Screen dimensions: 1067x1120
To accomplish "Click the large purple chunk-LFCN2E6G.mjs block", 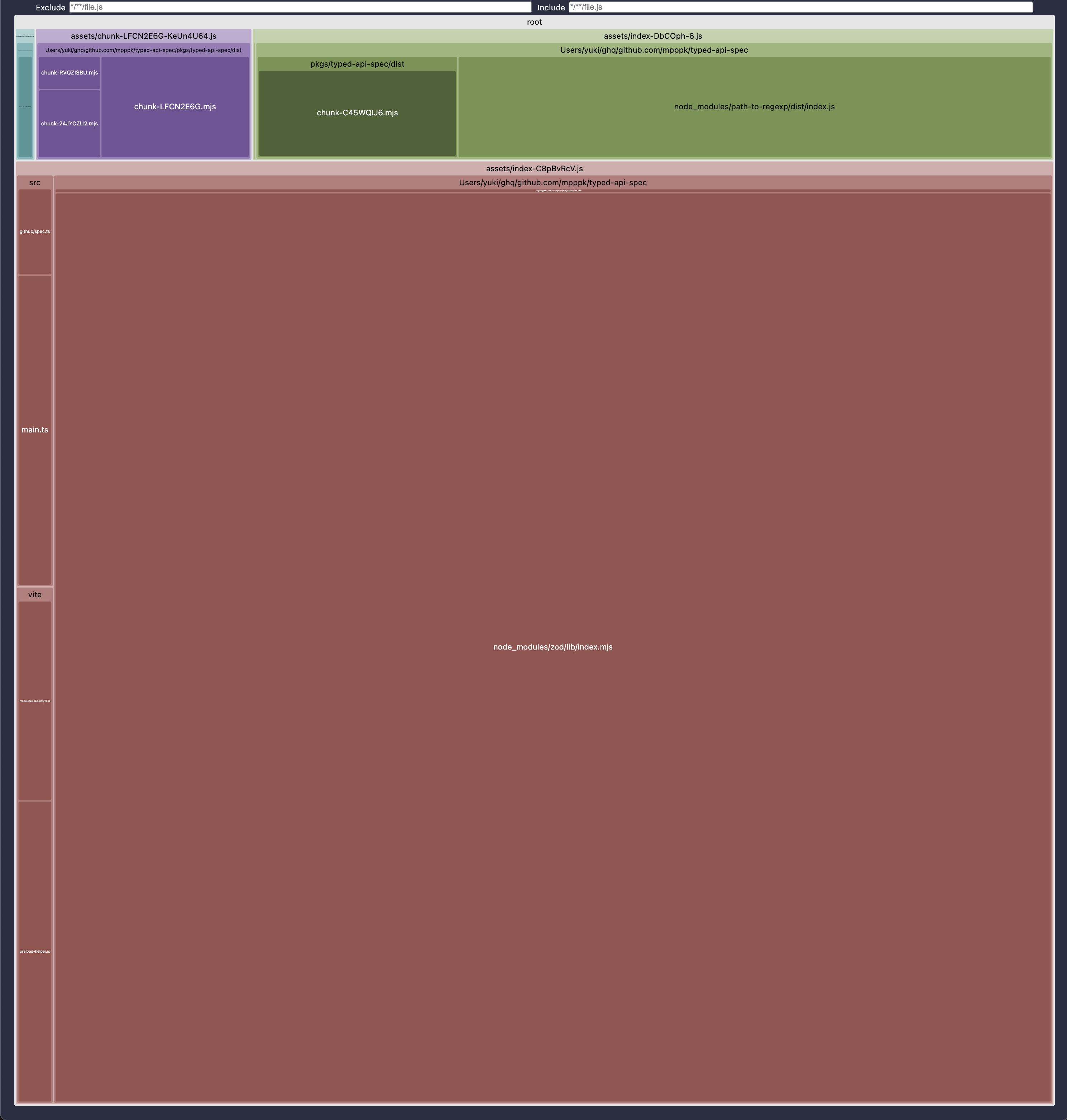I will (174, 106).
